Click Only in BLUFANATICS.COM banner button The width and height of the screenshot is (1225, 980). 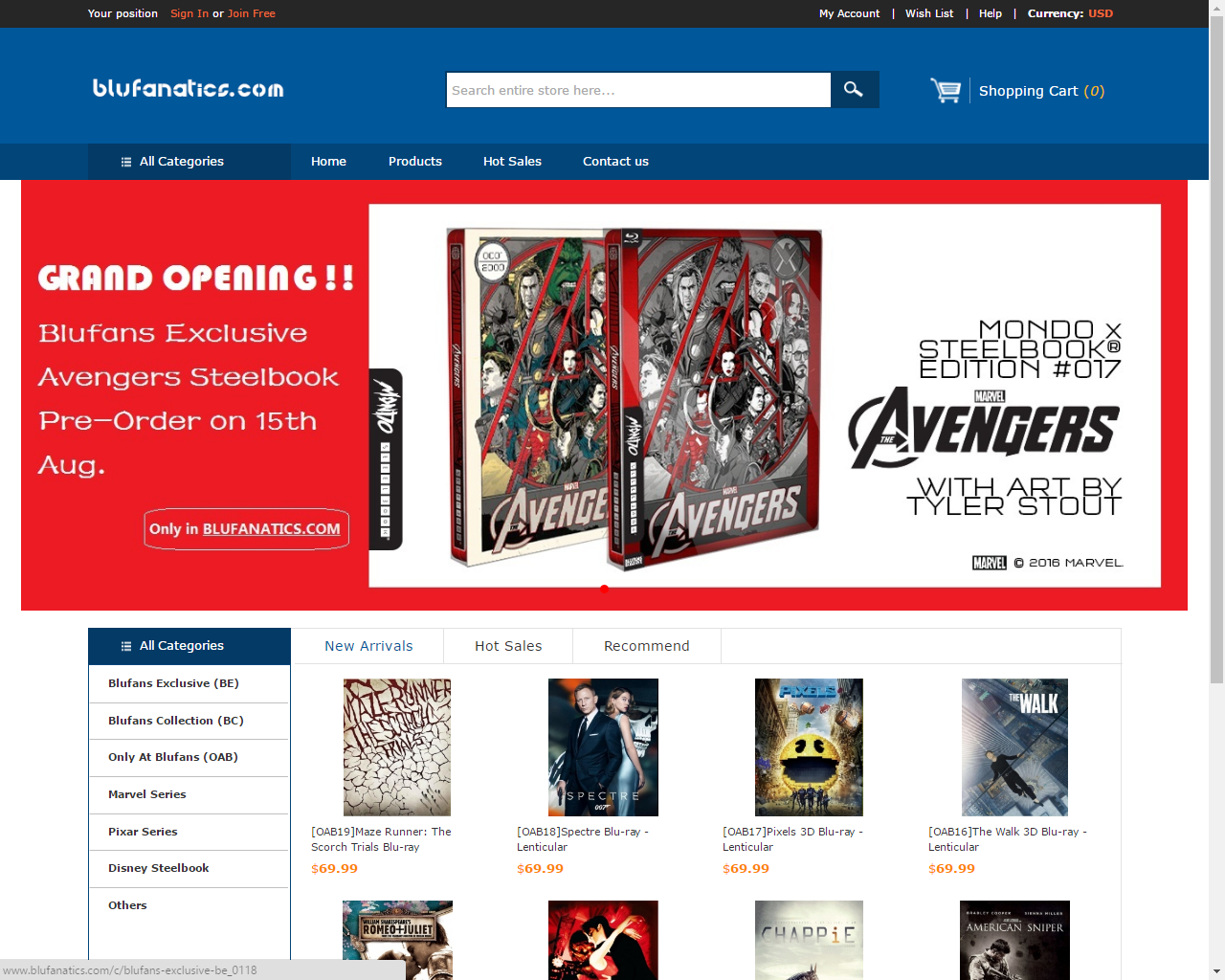246,528
